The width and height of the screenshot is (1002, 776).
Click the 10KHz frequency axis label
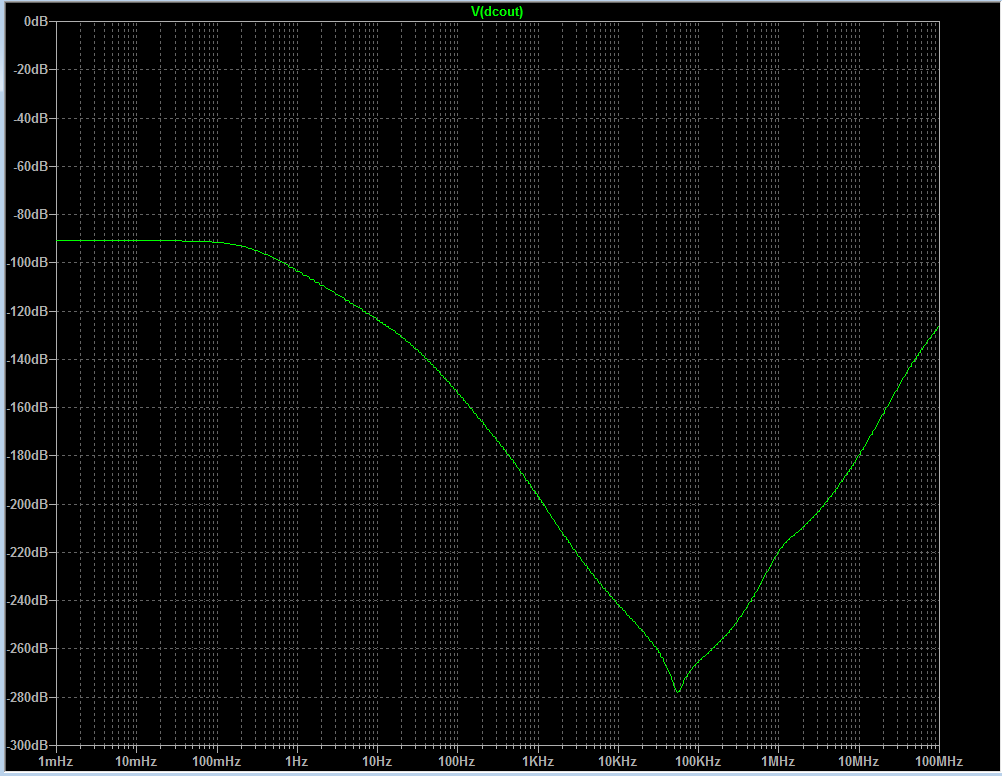617,761
